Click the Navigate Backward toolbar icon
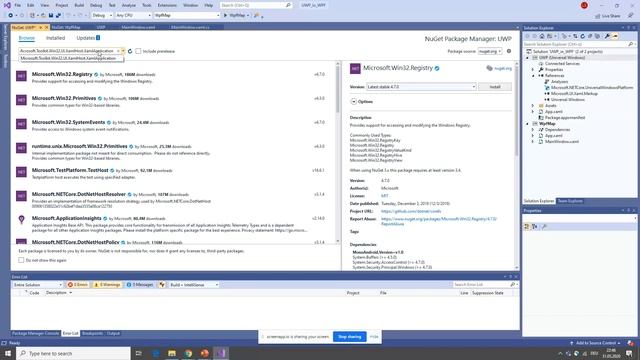640x360 pixels. (11, 16)
